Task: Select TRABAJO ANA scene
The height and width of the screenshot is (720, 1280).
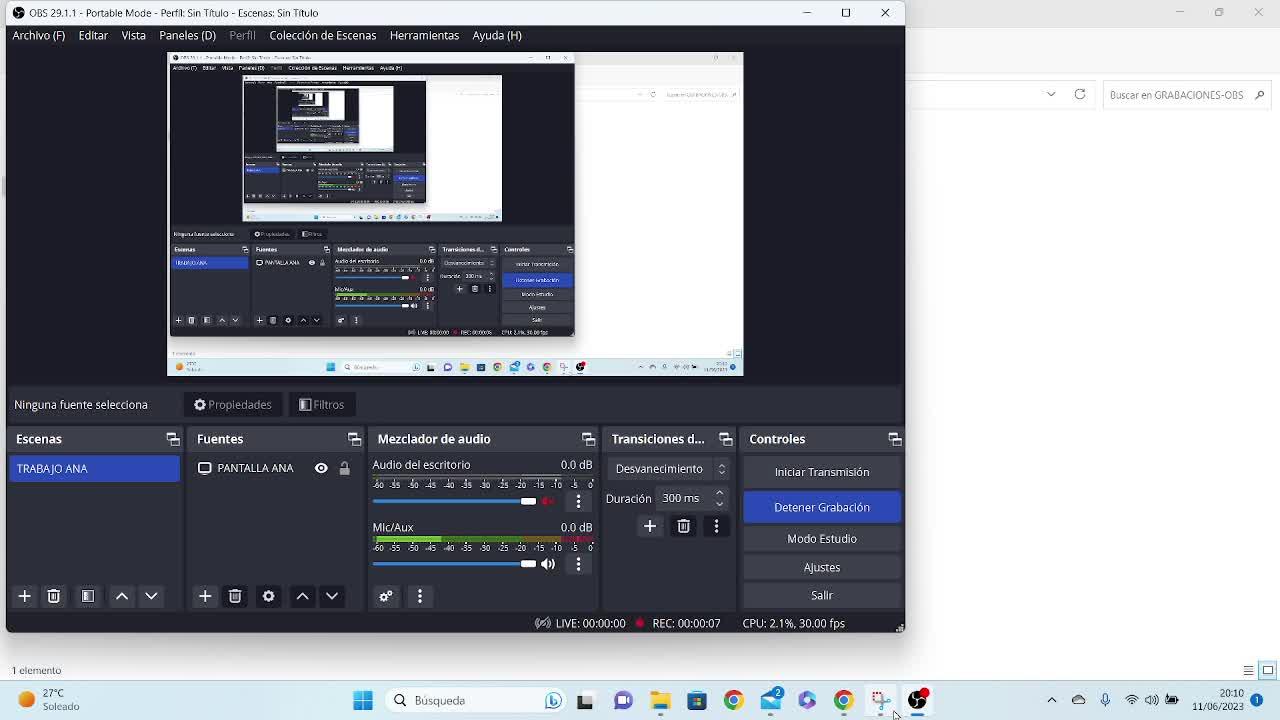Action: (x=94, y=468)
